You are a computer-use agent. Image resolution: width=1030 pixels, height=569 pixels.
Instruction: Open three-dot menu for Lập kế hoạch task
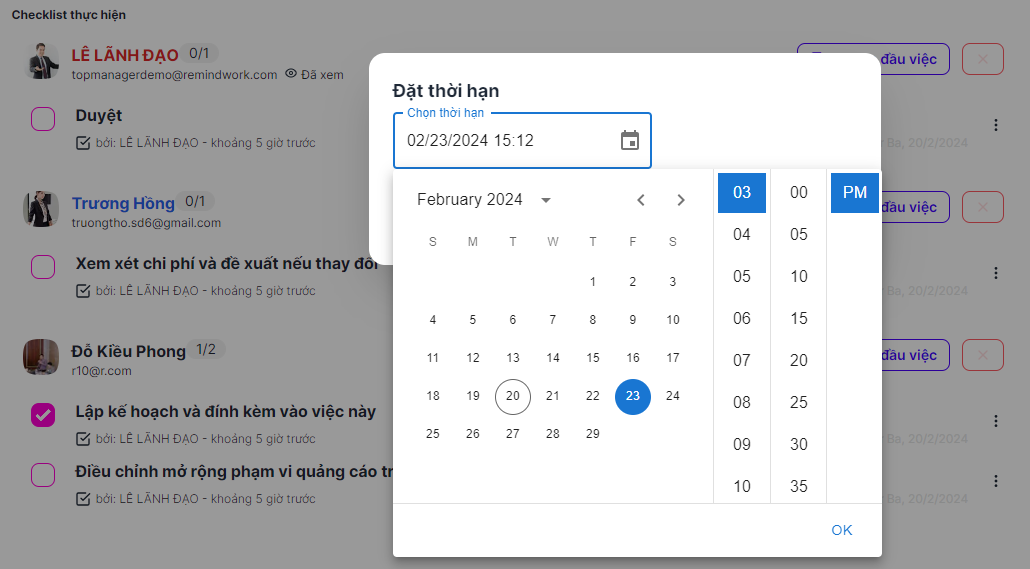pyautogui.click(x=995, y=421)
